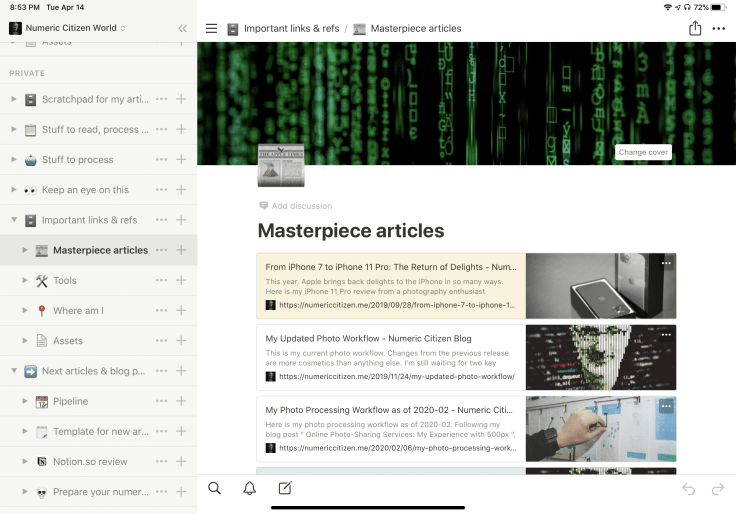Viewport: 736px width, 514px height.
Task: Open page options ellipsis in top bar
Action: 718,29
